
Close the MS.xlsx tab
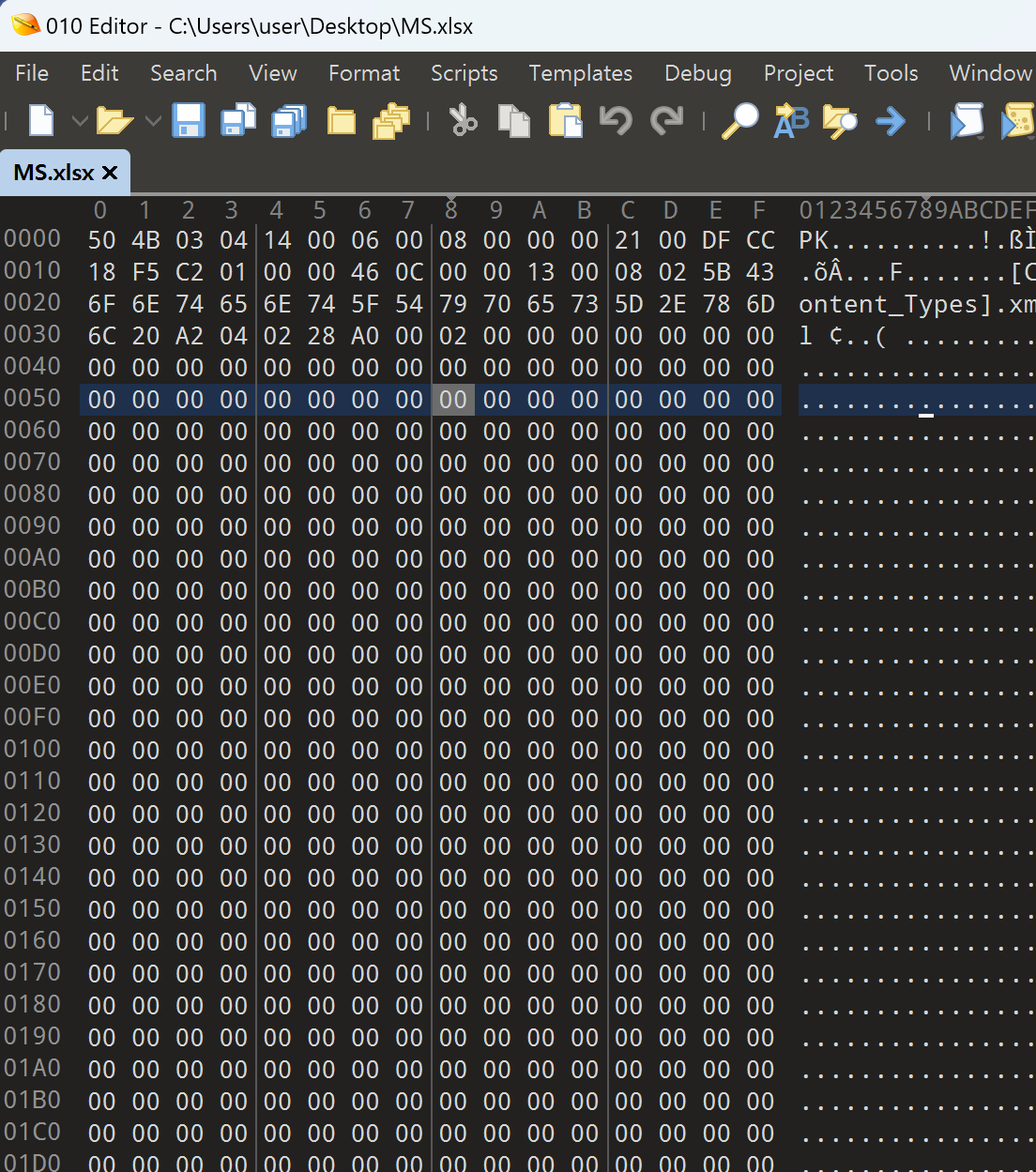(110, 173)
